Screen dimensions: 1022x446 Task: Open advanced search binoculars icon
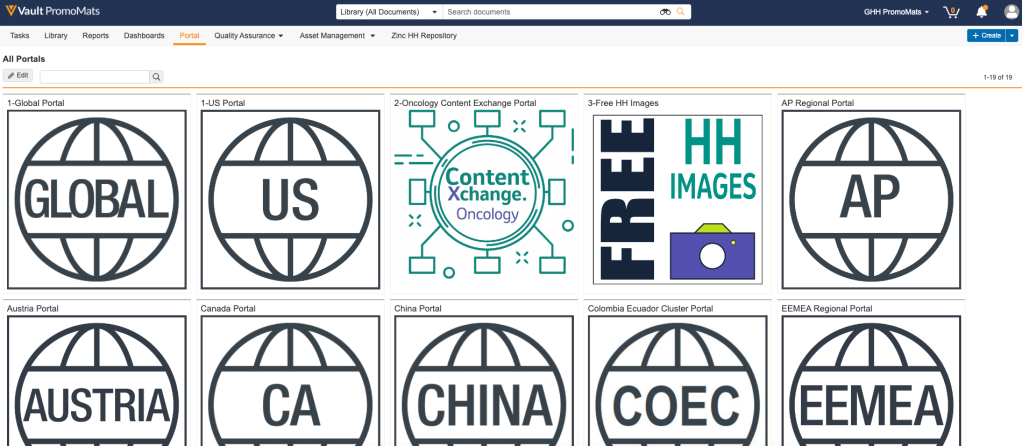(665, 12)
